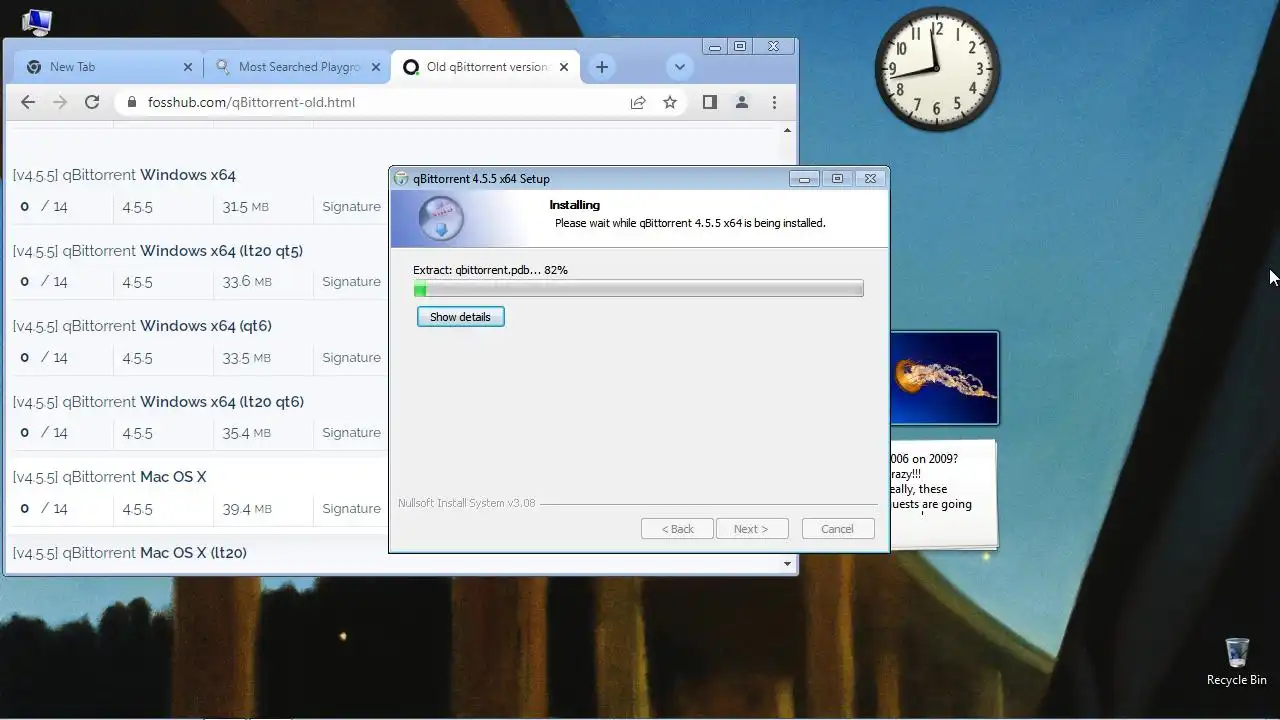Click Show details in the installer
Image resolution: width=1280 pixels, height=720 pixels.
460,317
